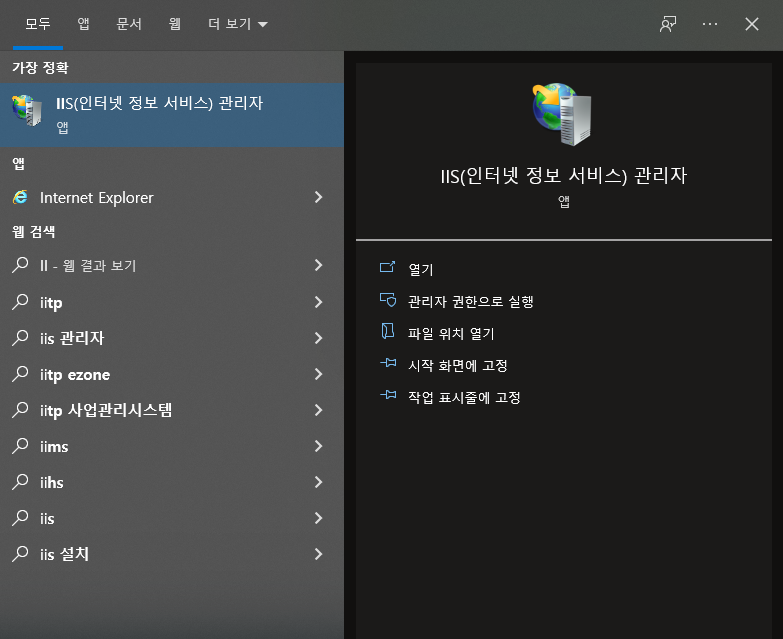Click the 'Internet Explorer' result text
The image size is (783, 639).
point(96,198)
